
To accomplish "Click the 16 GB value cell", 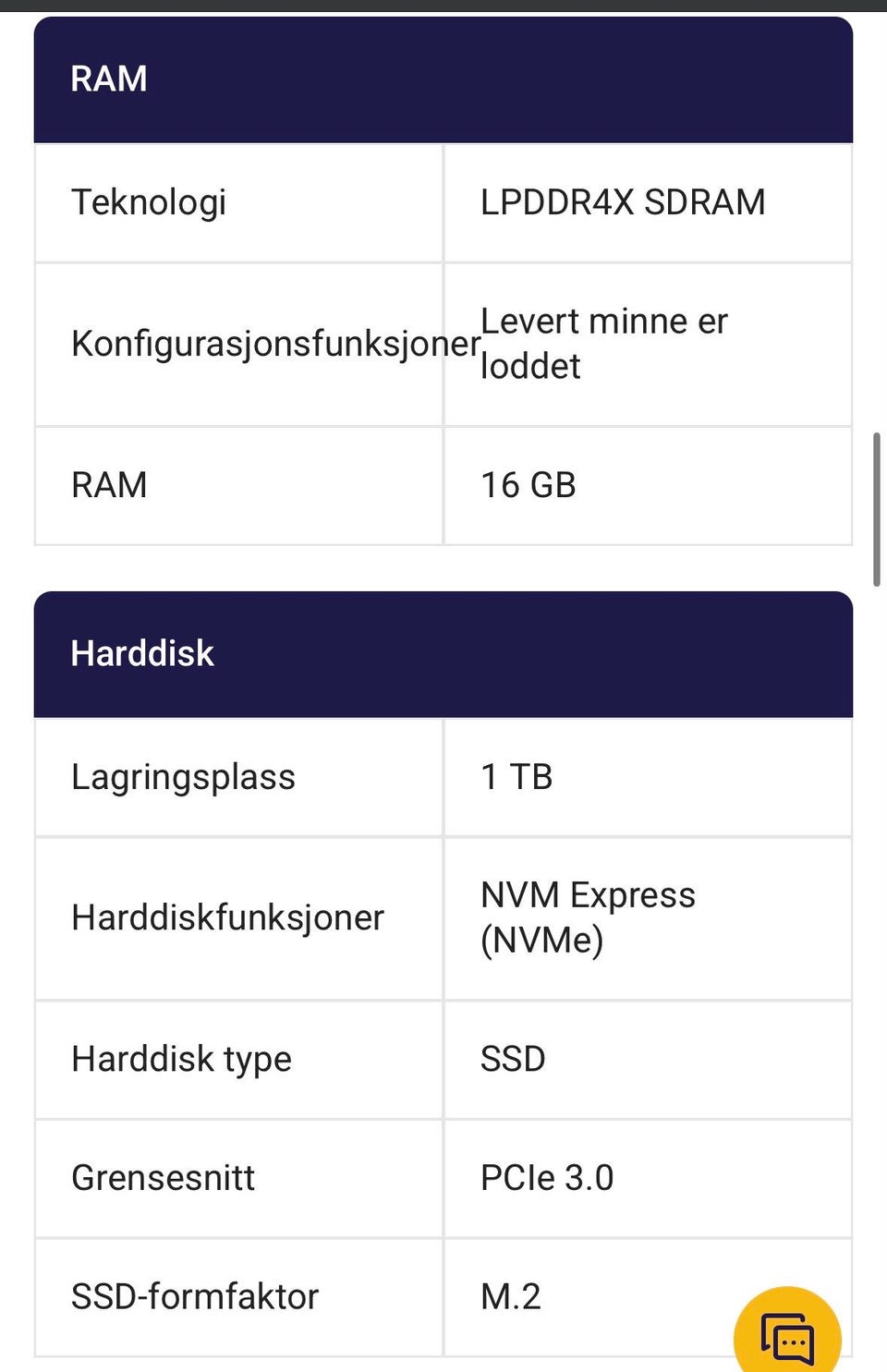I will [x=529, y=485].
